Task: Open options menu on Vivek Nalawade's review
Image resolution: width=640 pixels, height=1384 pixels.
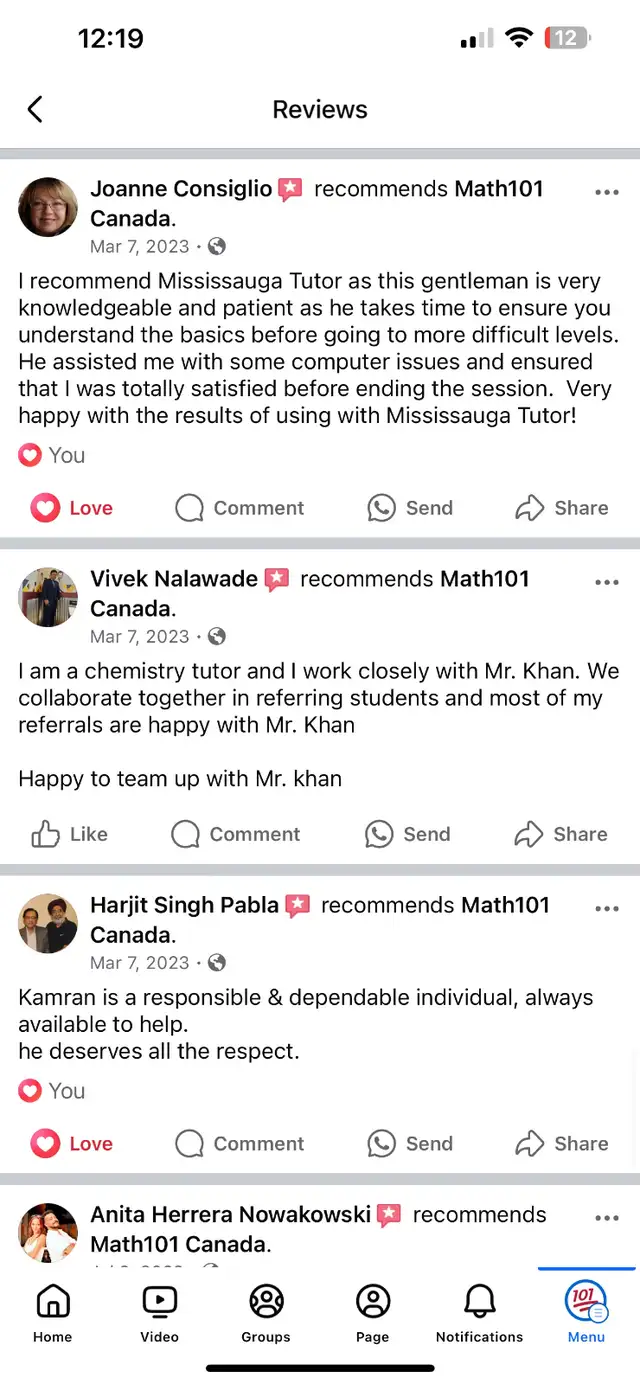Action: coord(606,583)
